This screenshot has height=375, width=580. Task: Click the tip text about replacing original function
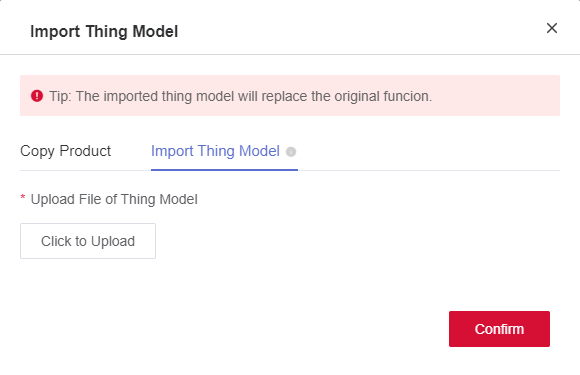[x=240, y=96]
